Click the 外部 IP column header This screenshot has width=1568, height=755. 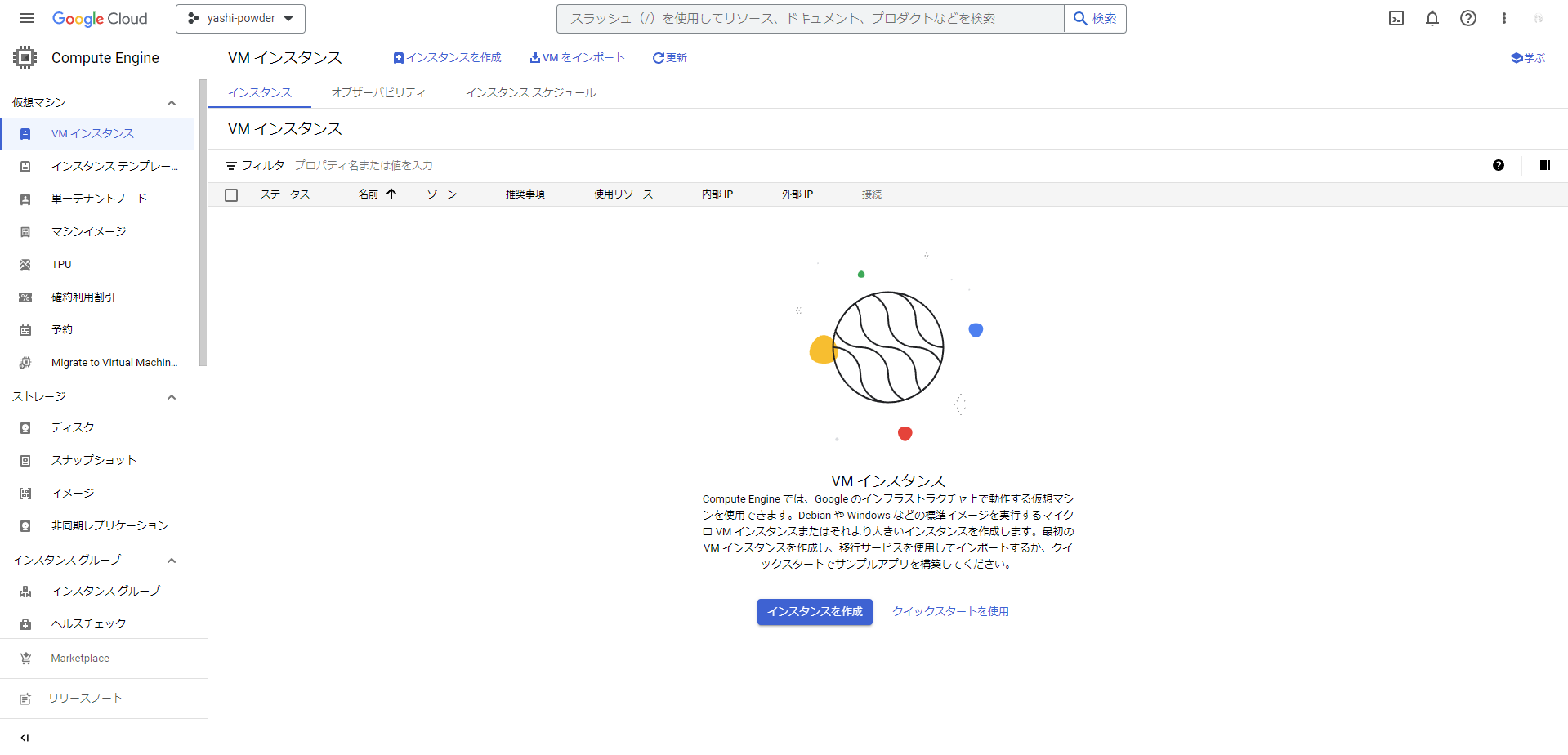797,194
